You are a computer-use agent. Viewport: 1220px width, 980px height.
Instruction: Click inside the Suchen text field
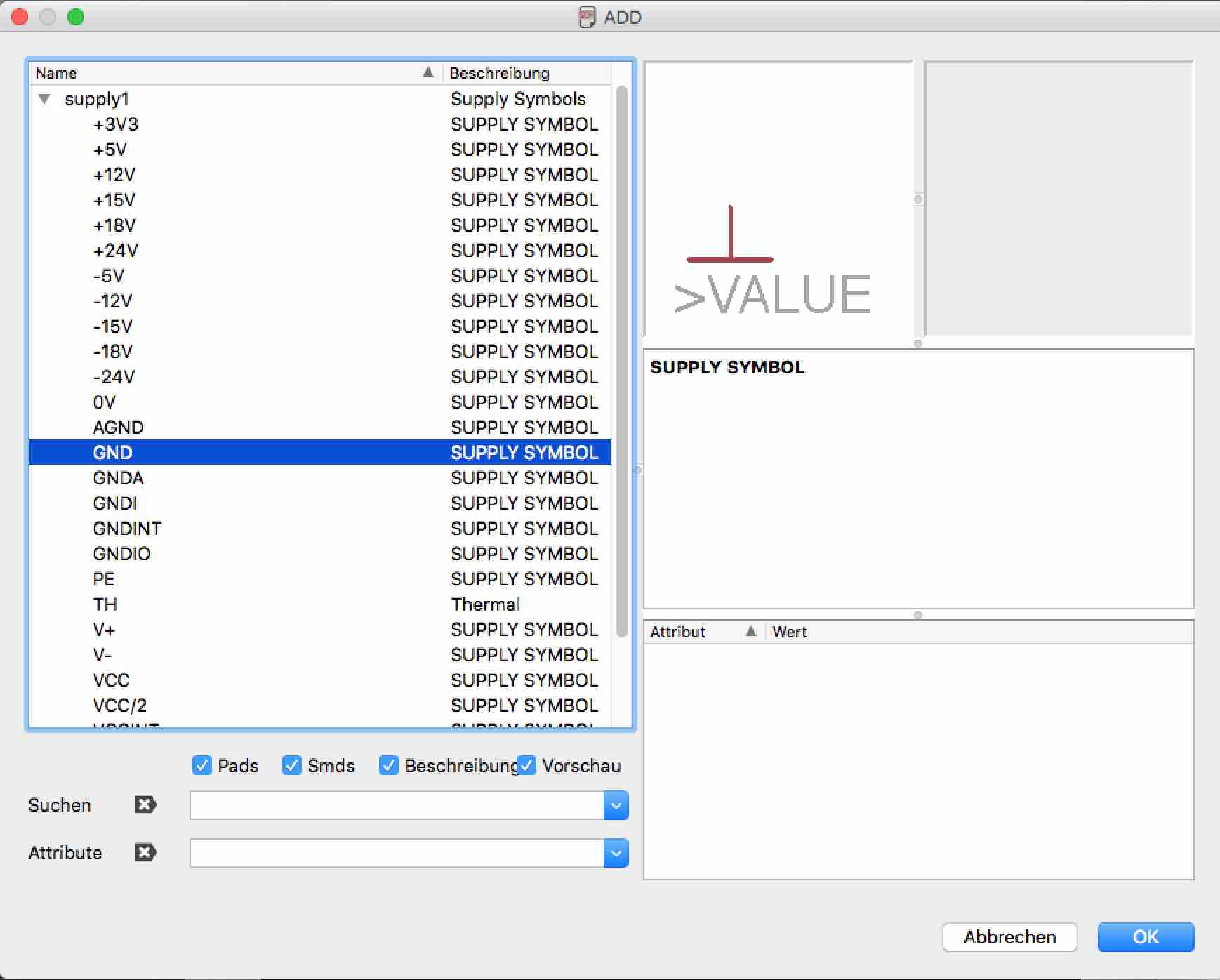[x=397, y=805]
